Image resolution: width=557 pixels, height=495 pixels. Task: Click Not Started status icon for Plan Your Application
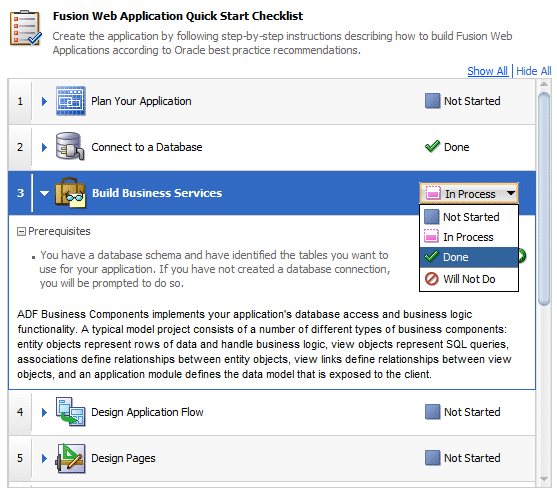pyautogui.click(x=432, y=101)
